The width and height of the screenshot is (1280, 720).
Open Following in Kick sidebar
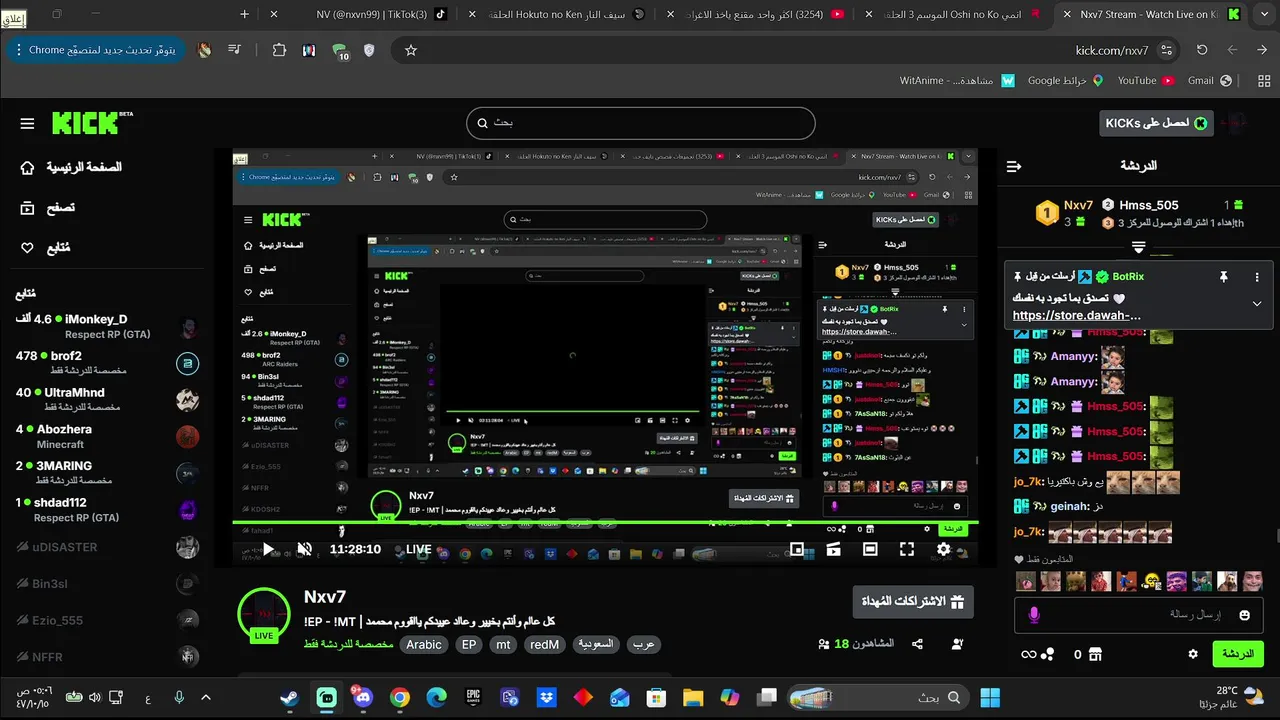pos(46,248)
